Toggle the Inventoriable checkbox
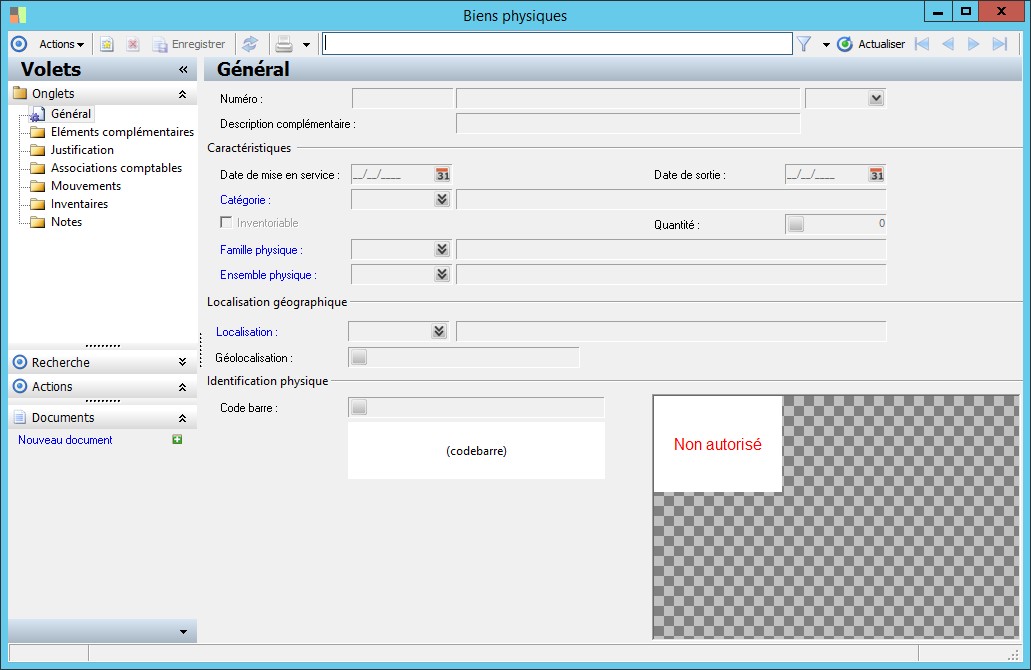This screenshot has height=670, width=1031. coord(227,223)
